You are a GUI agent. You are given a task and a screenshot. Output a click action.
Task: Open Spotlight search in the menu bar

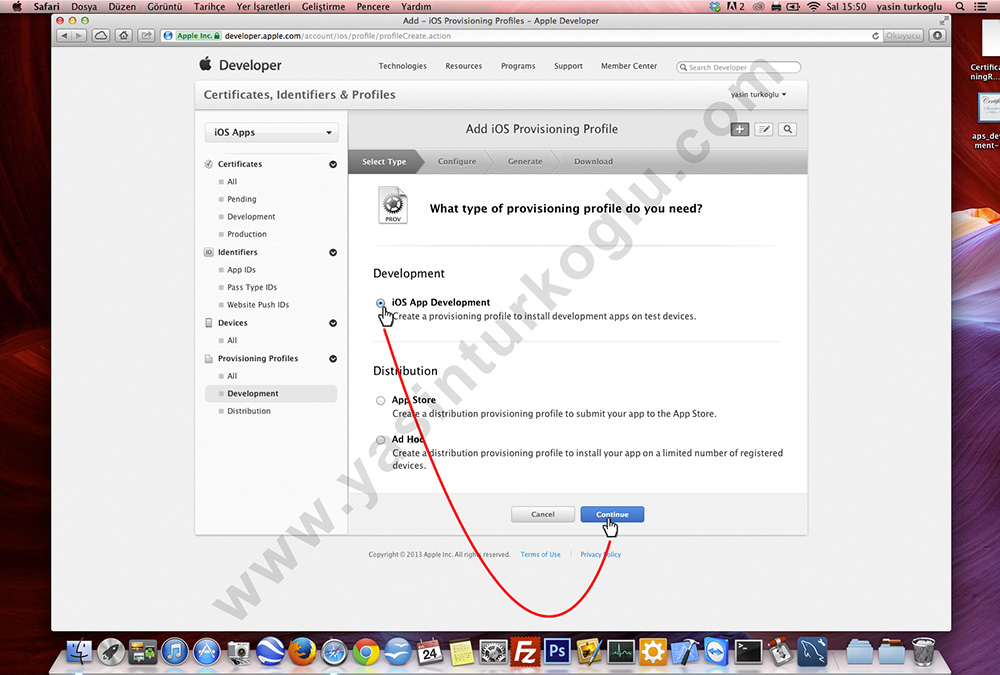(960, 6)
